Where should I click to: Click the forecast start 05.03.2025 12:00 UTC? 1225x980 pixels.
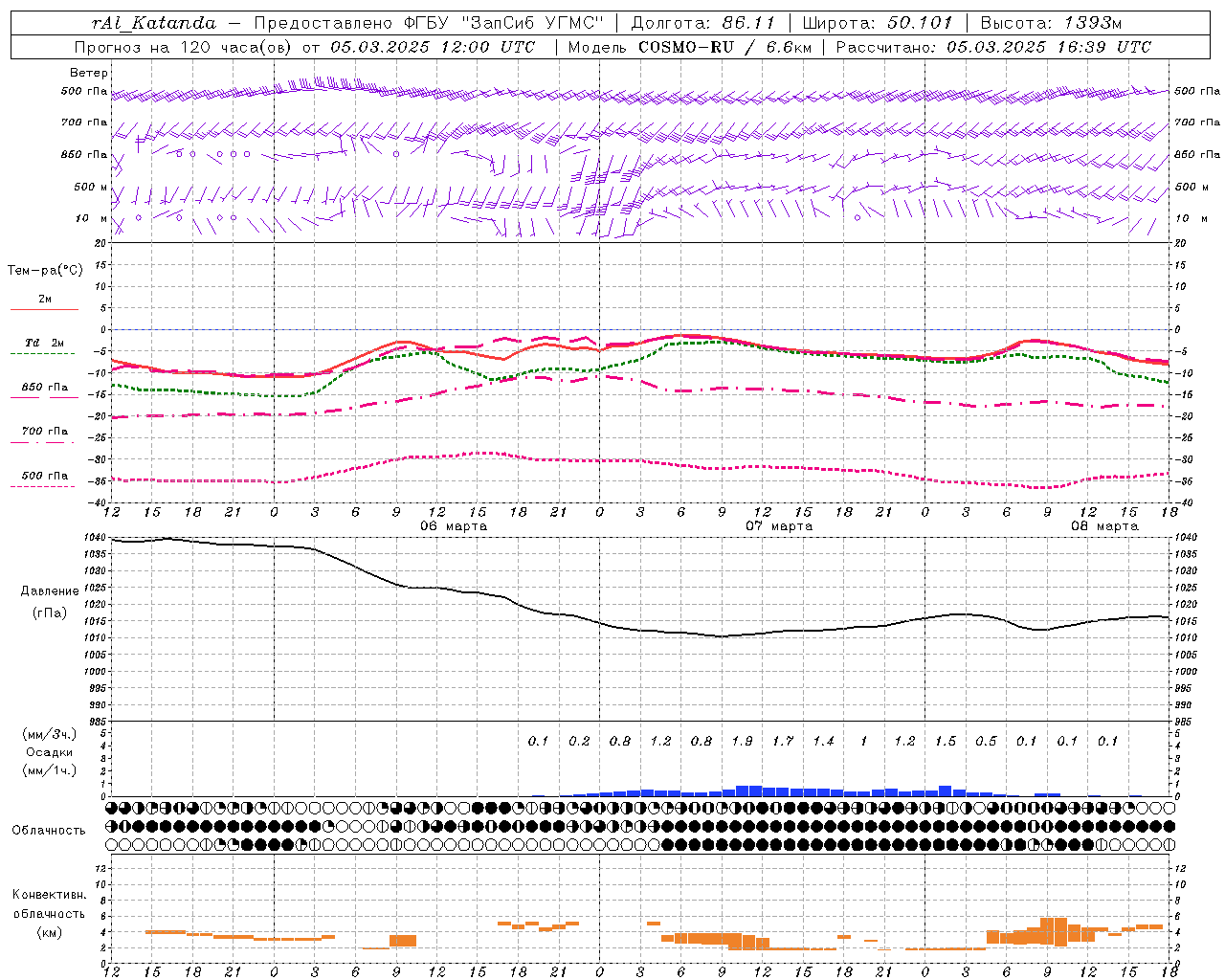coord(433,47)
